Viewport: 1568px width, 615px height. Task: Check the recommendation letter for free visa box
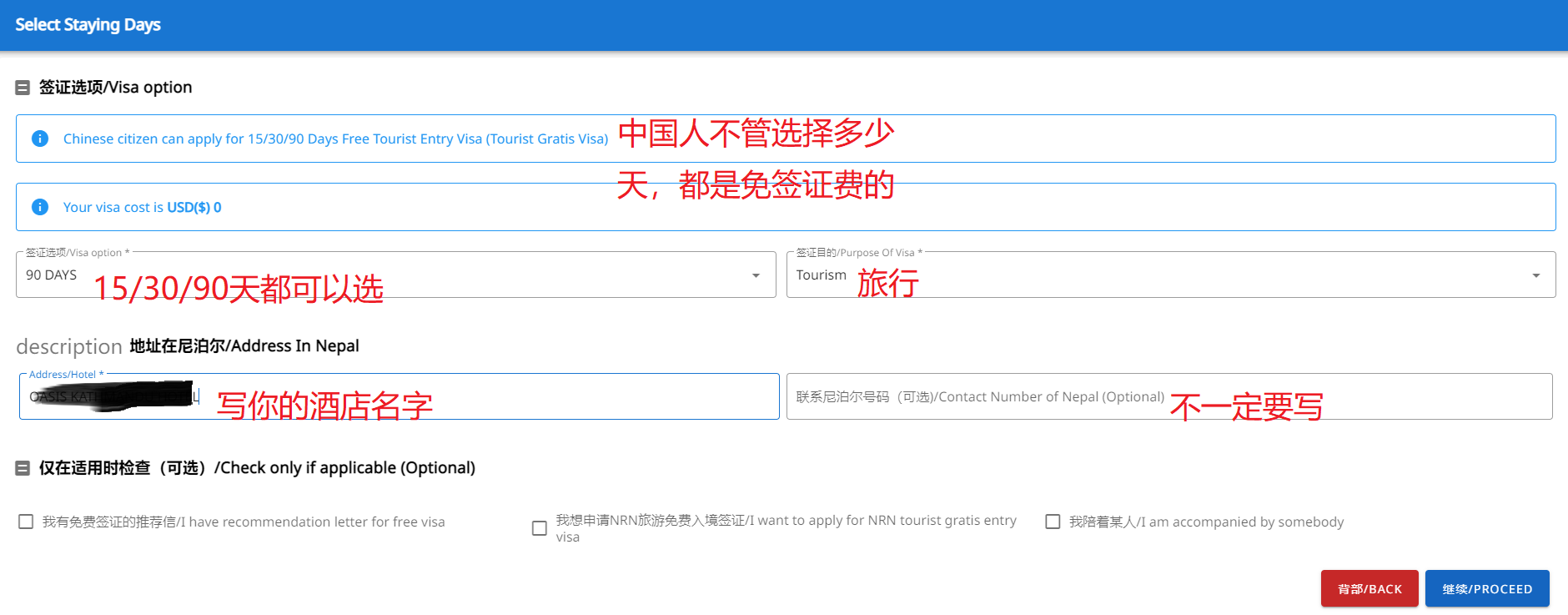[x=26, y=522]
